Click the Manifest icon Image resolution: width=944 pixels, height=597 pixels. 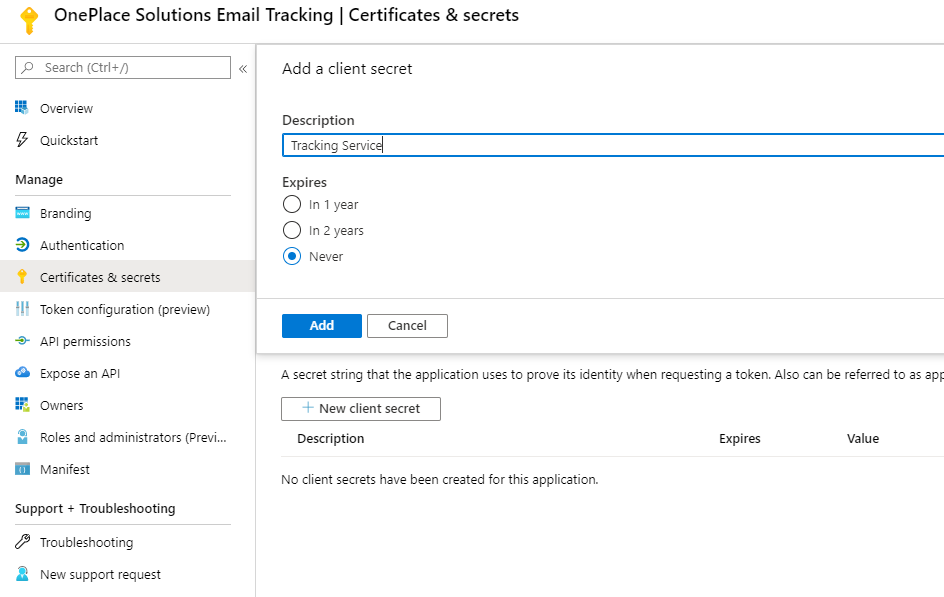point(22,469)
